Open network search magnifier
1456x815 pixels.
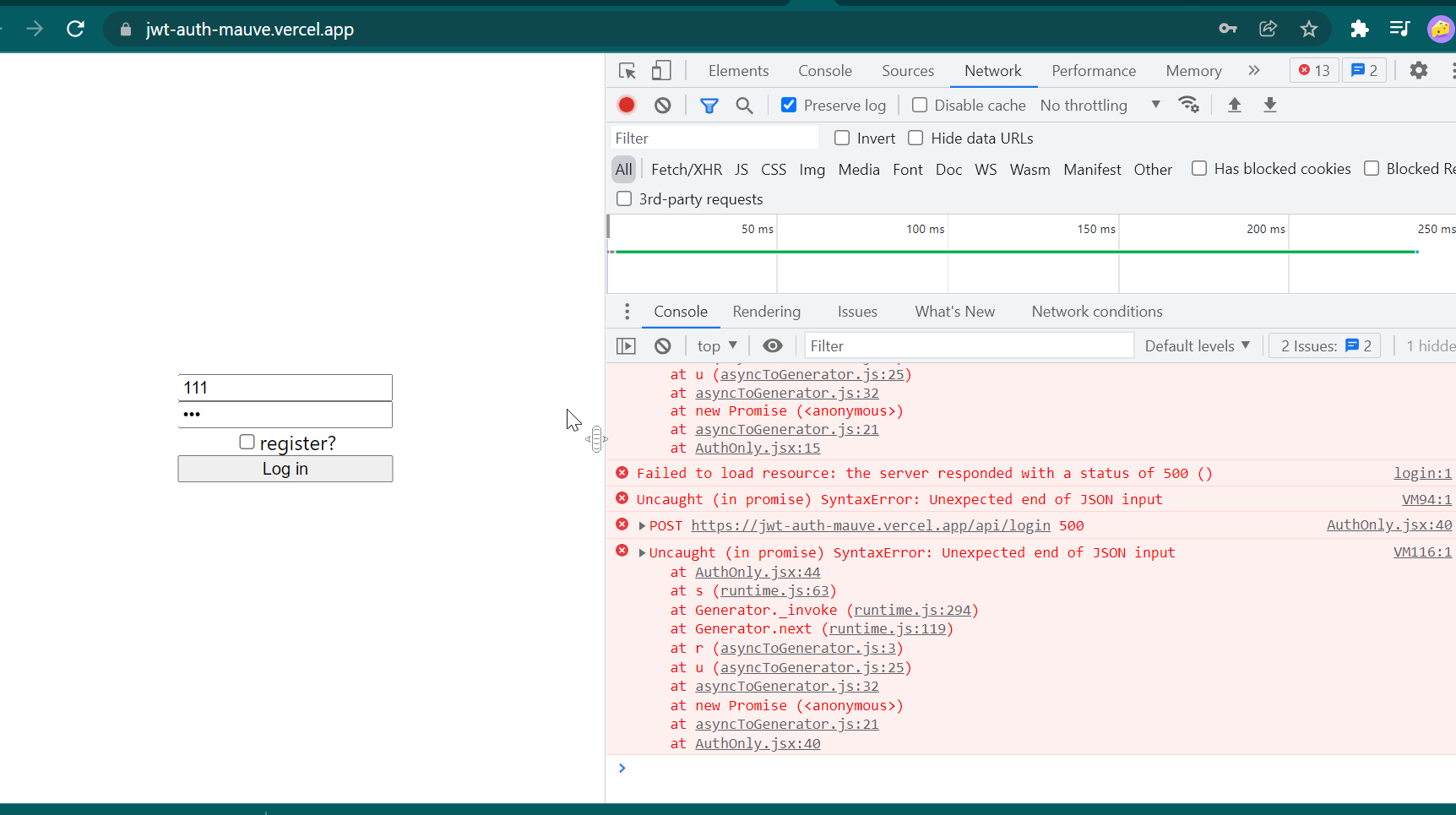click(744, 105)
